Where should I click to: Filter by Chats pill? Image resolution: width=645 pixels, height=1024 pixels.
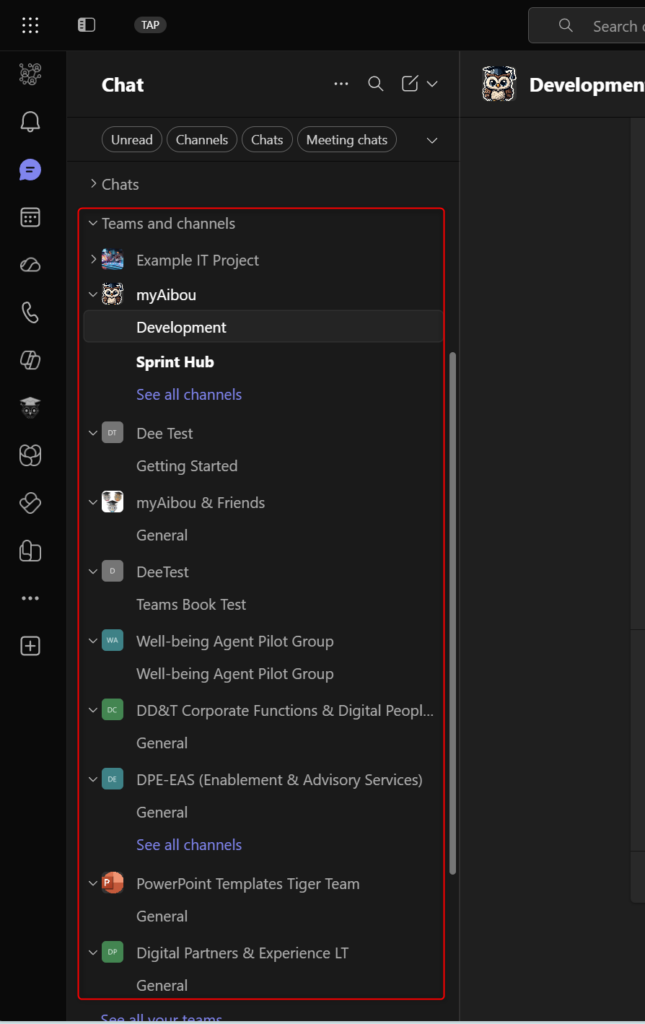(267, 140)
